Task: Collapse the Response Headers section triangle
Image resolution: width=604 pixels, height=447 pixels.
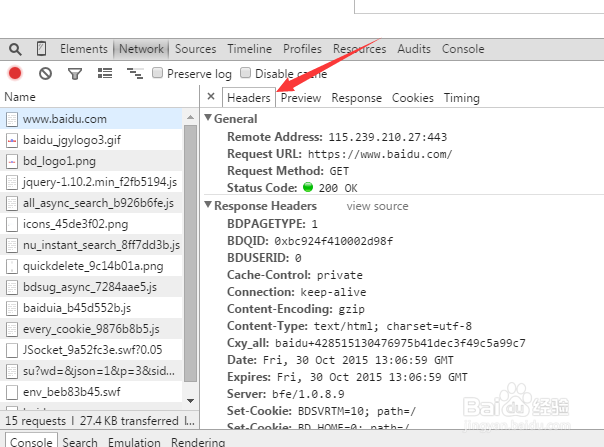Action: point(208,205)
